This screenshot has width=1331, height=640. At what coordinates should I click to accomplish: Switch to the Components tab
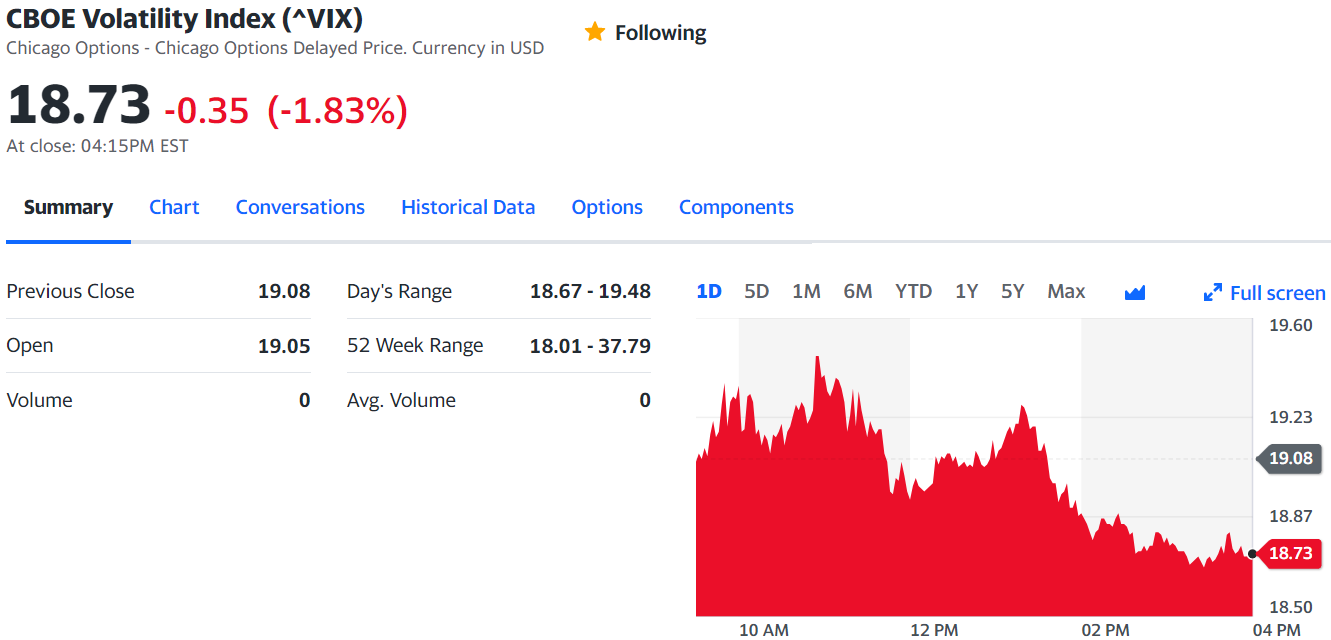pyautogui.click(x=736, y=207)
